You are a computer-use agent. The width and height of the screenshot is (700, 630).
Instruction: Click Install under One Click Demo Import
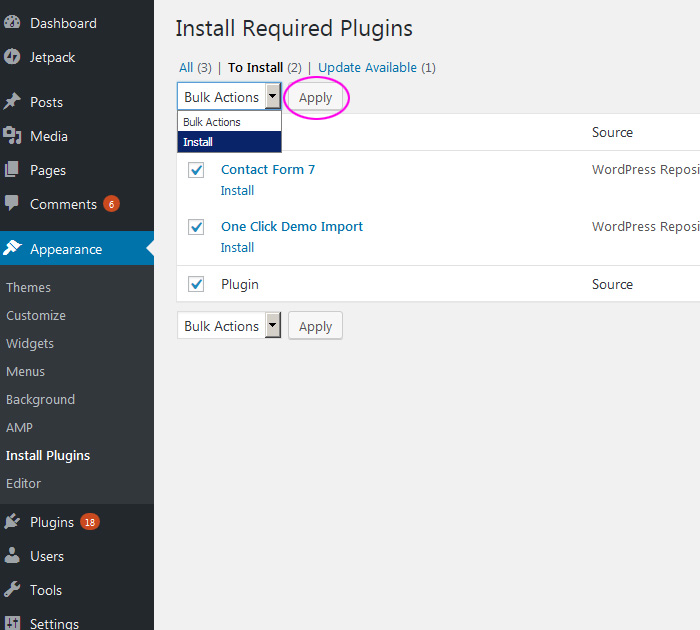coord(237,247)
